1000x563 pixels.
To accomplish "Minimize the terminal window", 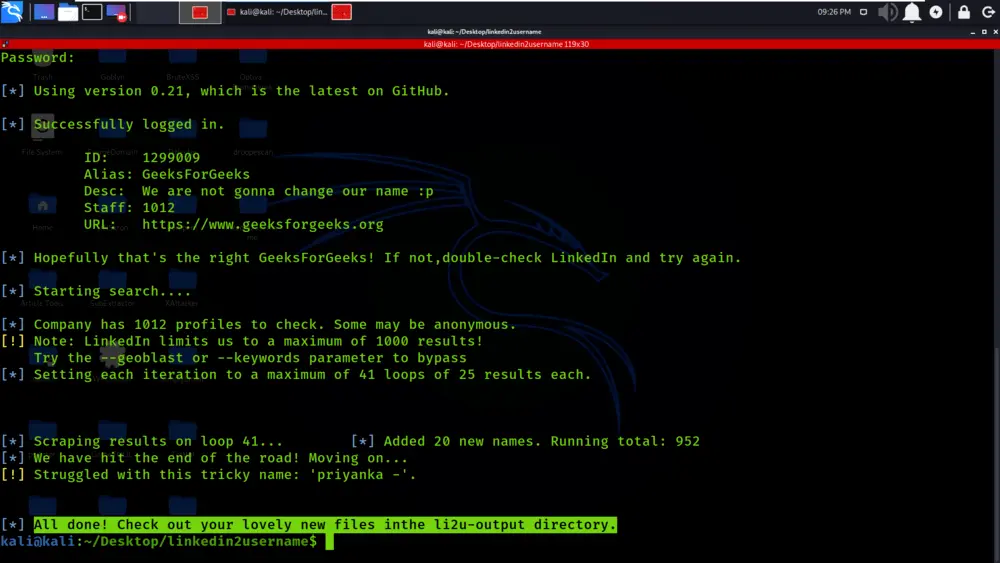I will click(x=973, y=32).
